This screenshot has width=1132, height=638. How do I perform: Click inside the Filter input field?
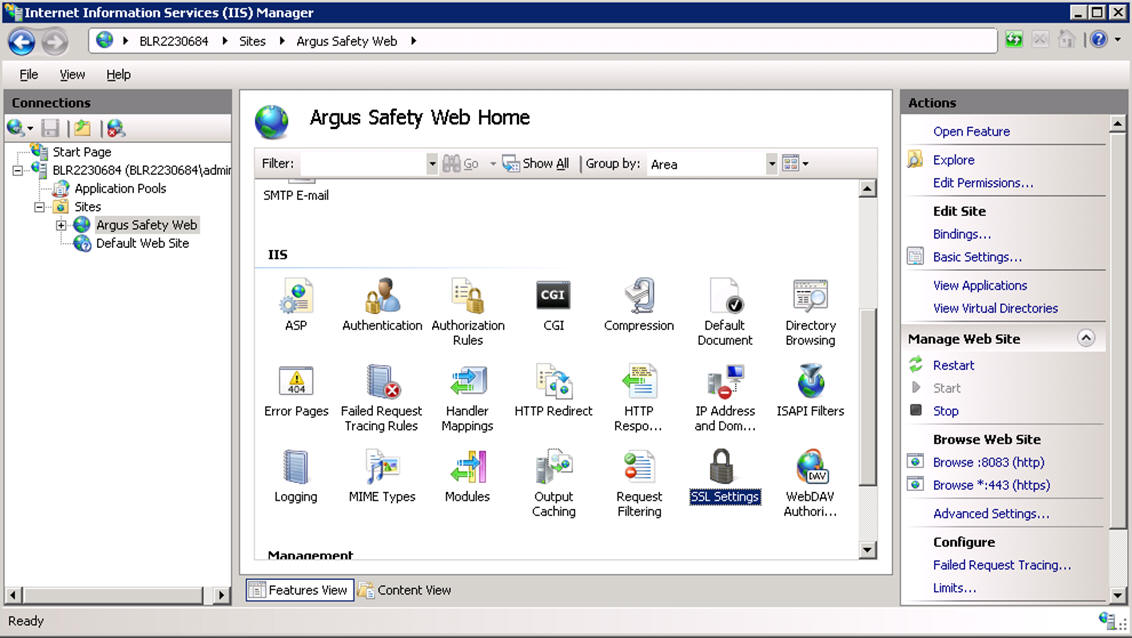[x=362, y=164]
